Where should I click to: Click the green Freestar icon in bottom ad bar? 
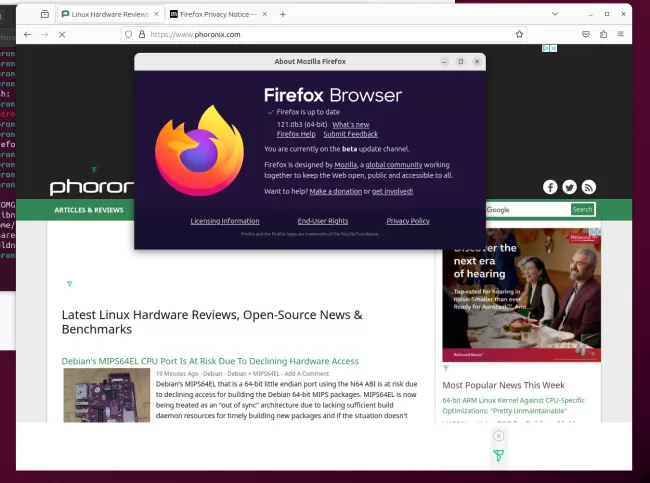499,456
